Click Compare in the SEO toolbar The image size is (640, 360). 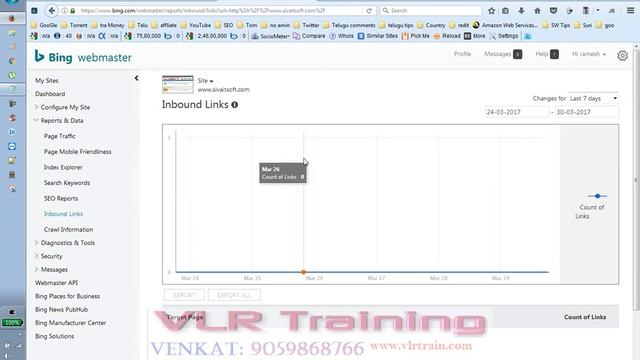tap(309, 36)
